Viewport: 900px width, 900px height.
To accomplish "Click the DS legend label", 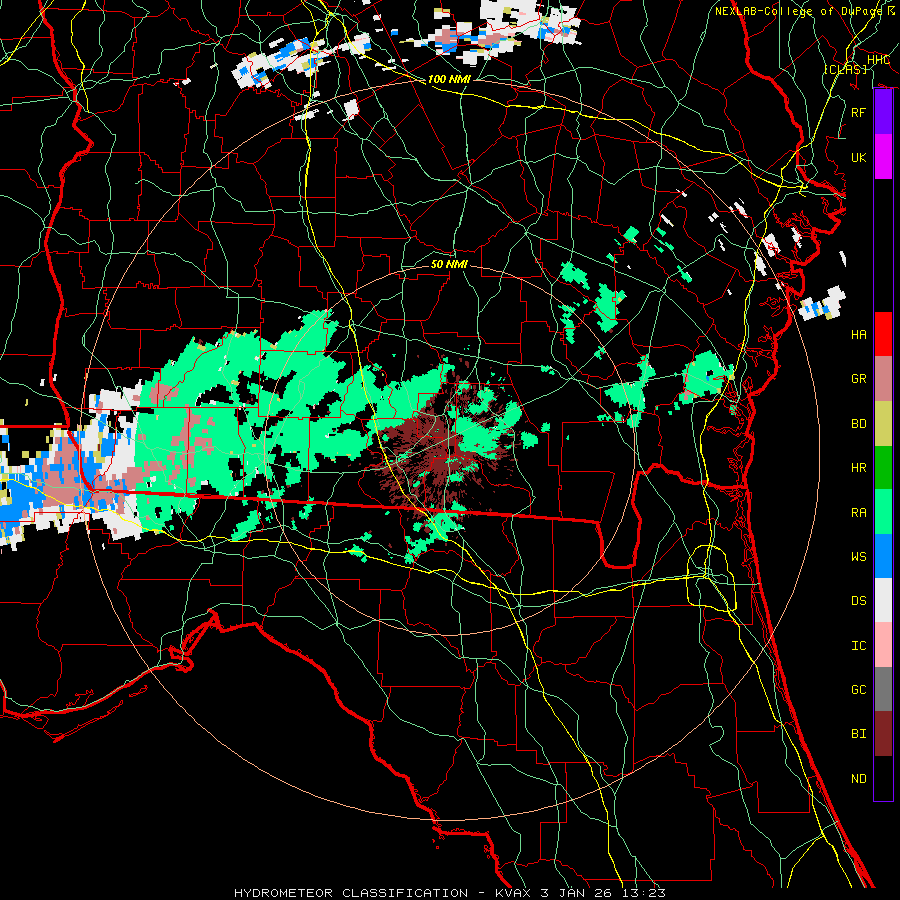I will (859, 600).
